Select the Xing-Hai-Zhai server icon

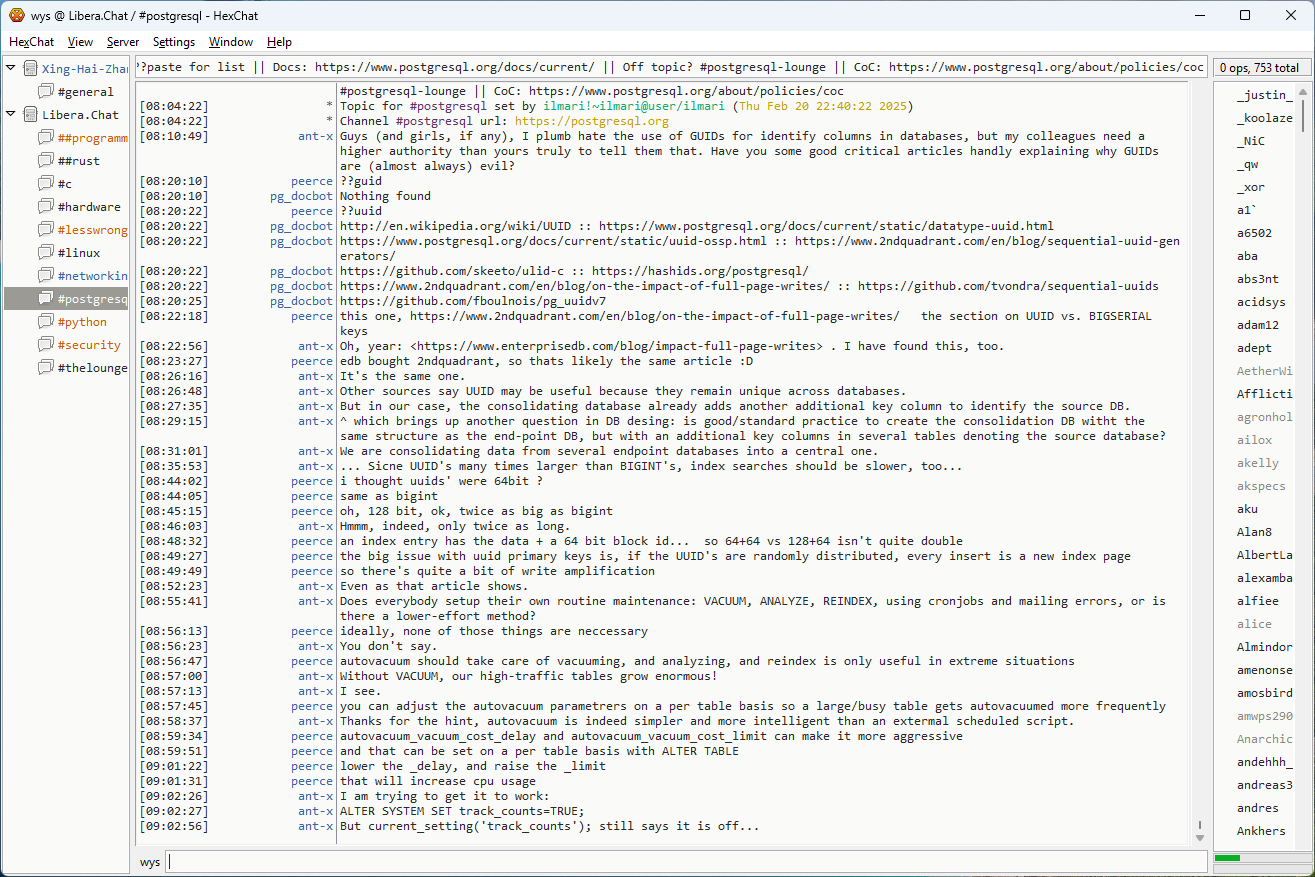click(x=30, y=69)
